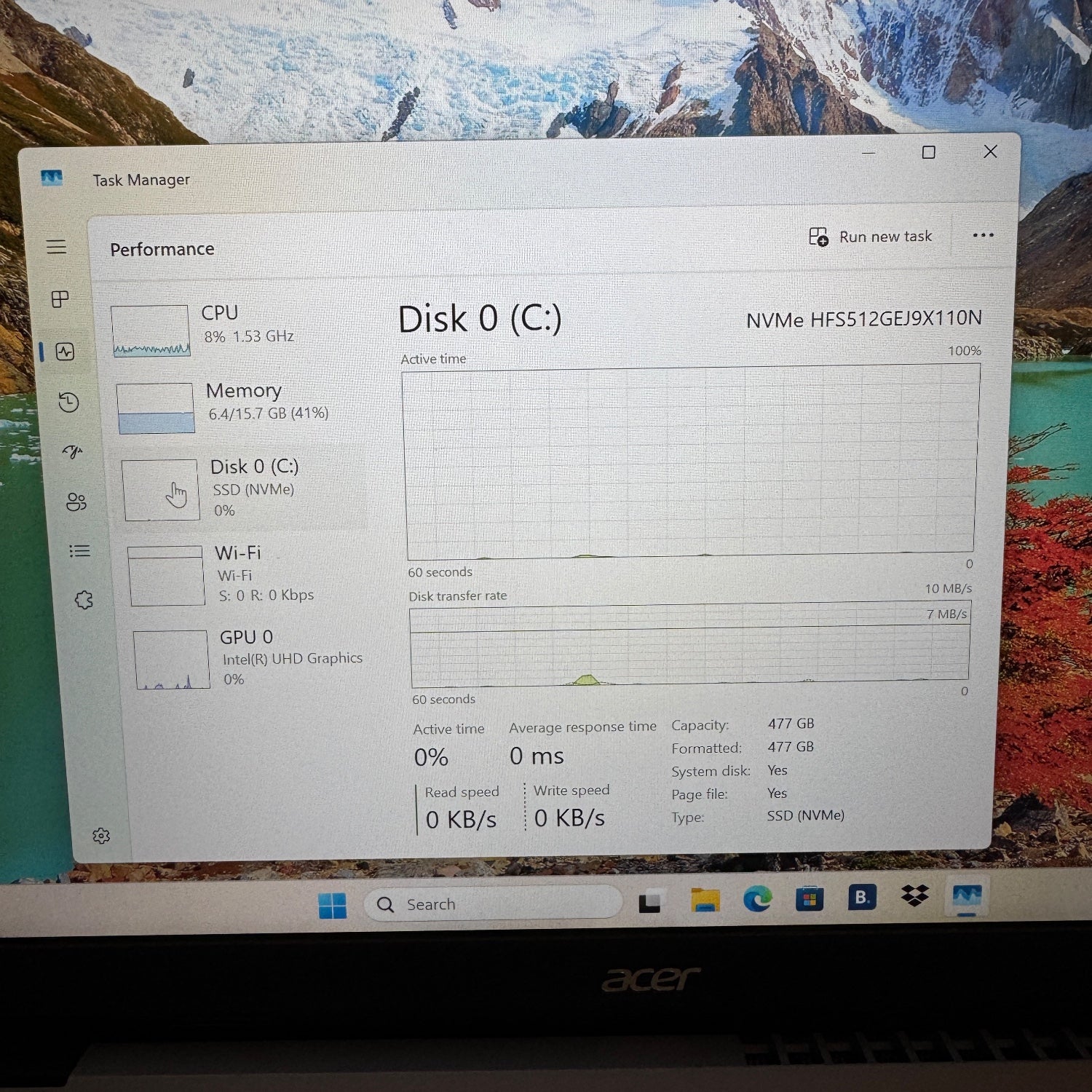The height and width of the screenshot is (1092, 1092).
Task: Open the Users page icon
Action: (x=76, y=502)
